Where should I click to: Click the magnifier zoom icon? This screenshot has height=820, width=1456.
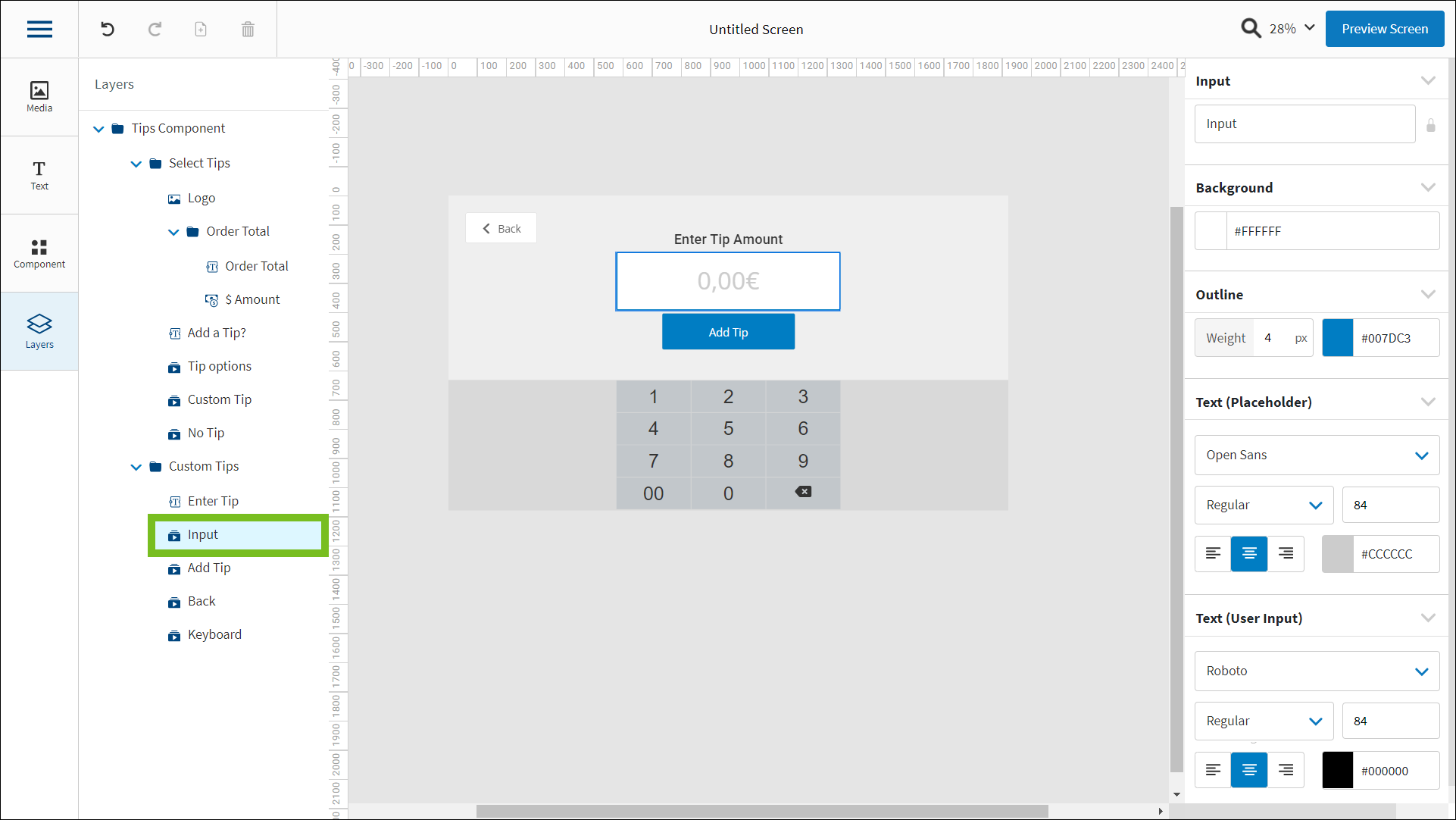(x=1251, y=29)
